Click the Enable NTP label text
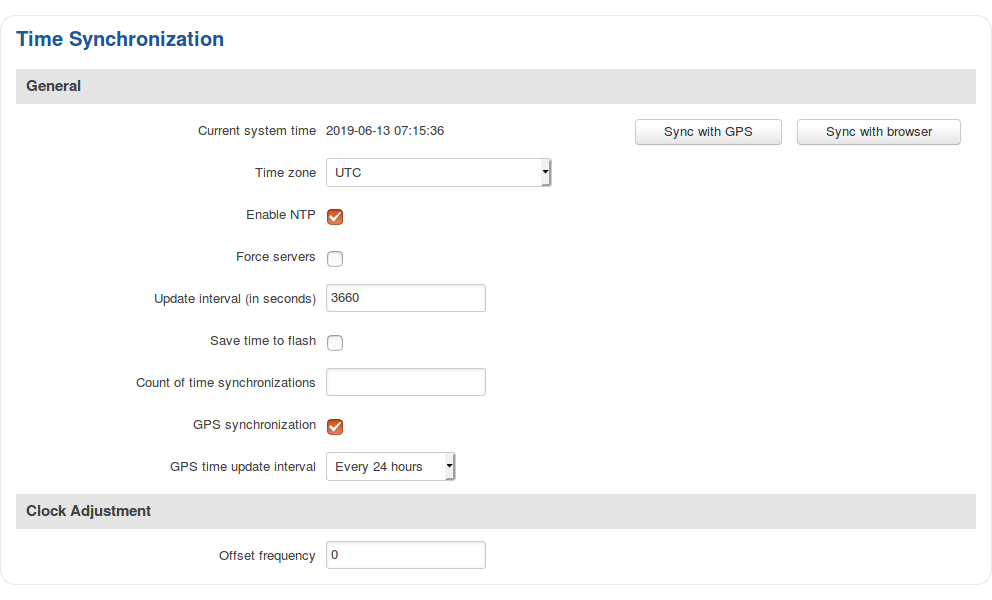 280,215
